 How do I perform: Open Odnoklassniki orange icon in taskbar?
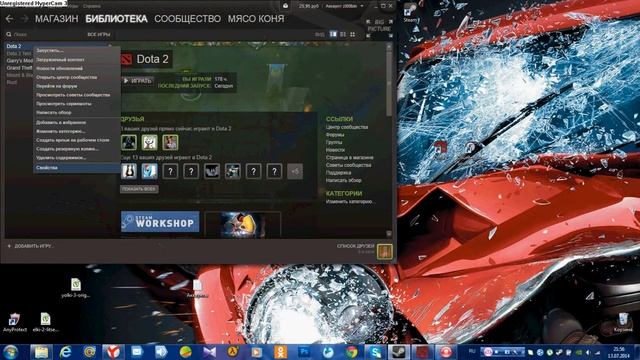(x=280, y=352)
